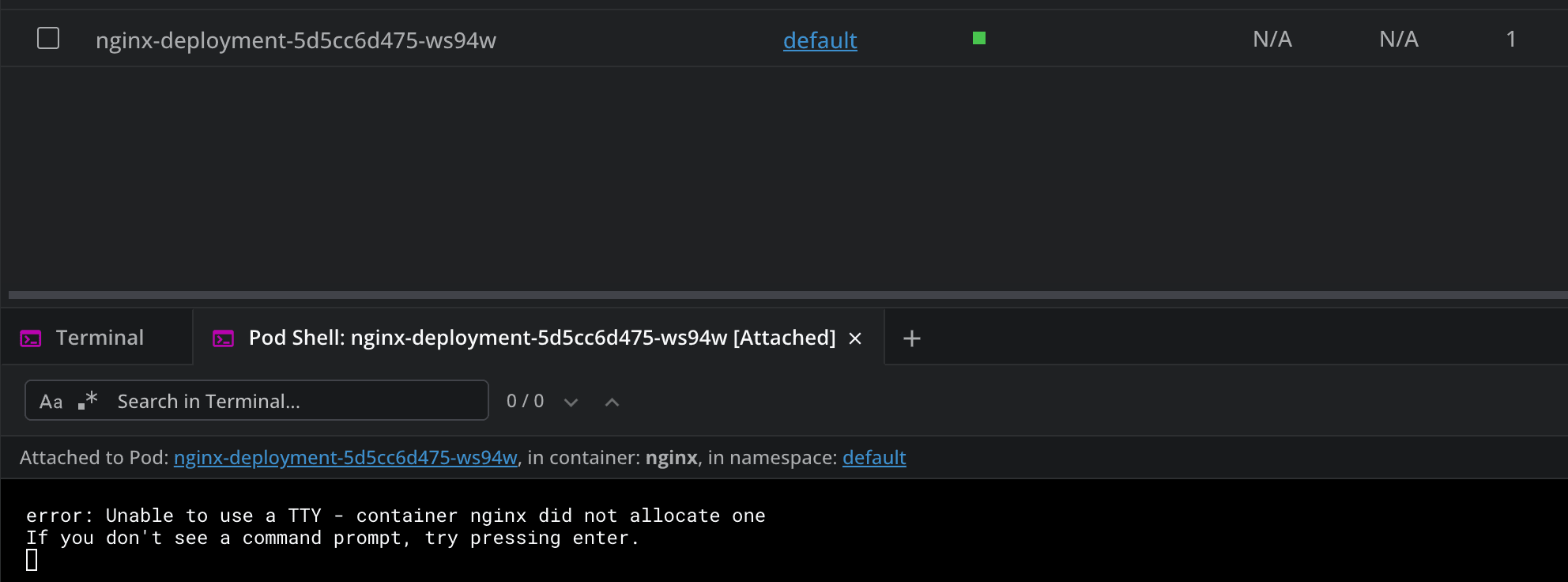Open the default namespace link in the pod row
1568x582 pixels.
pos(820,40)
